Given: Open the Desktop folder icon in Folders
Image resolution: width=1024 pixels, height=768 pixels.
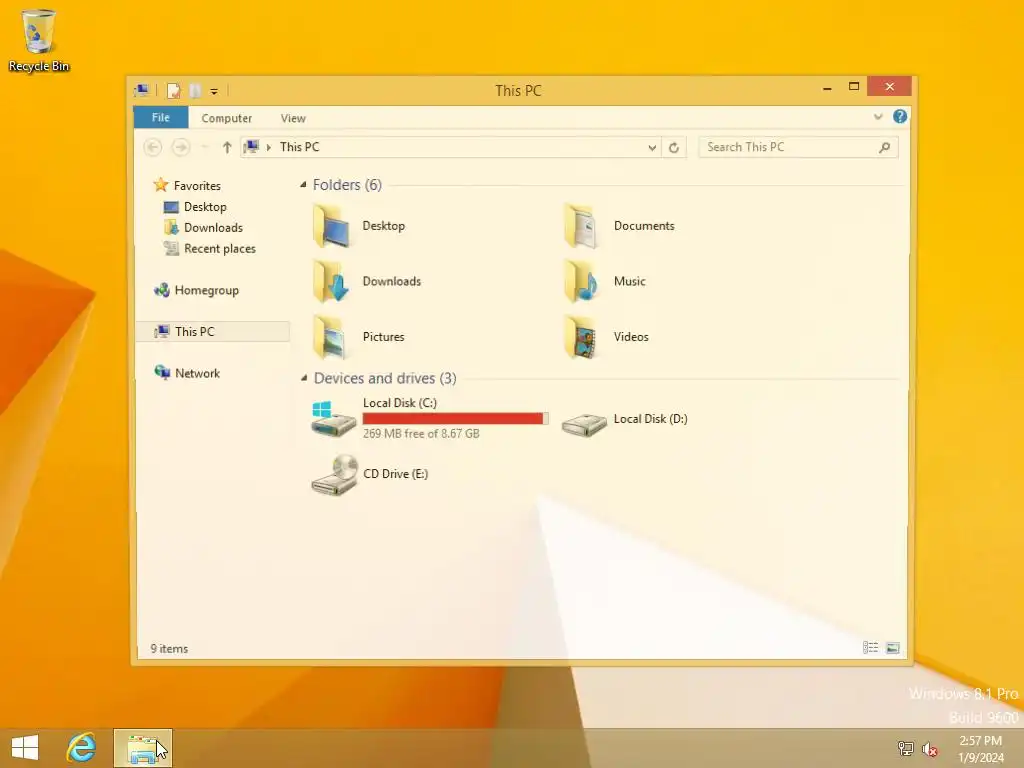Looking at the screenshot, I should coord(331,226).
